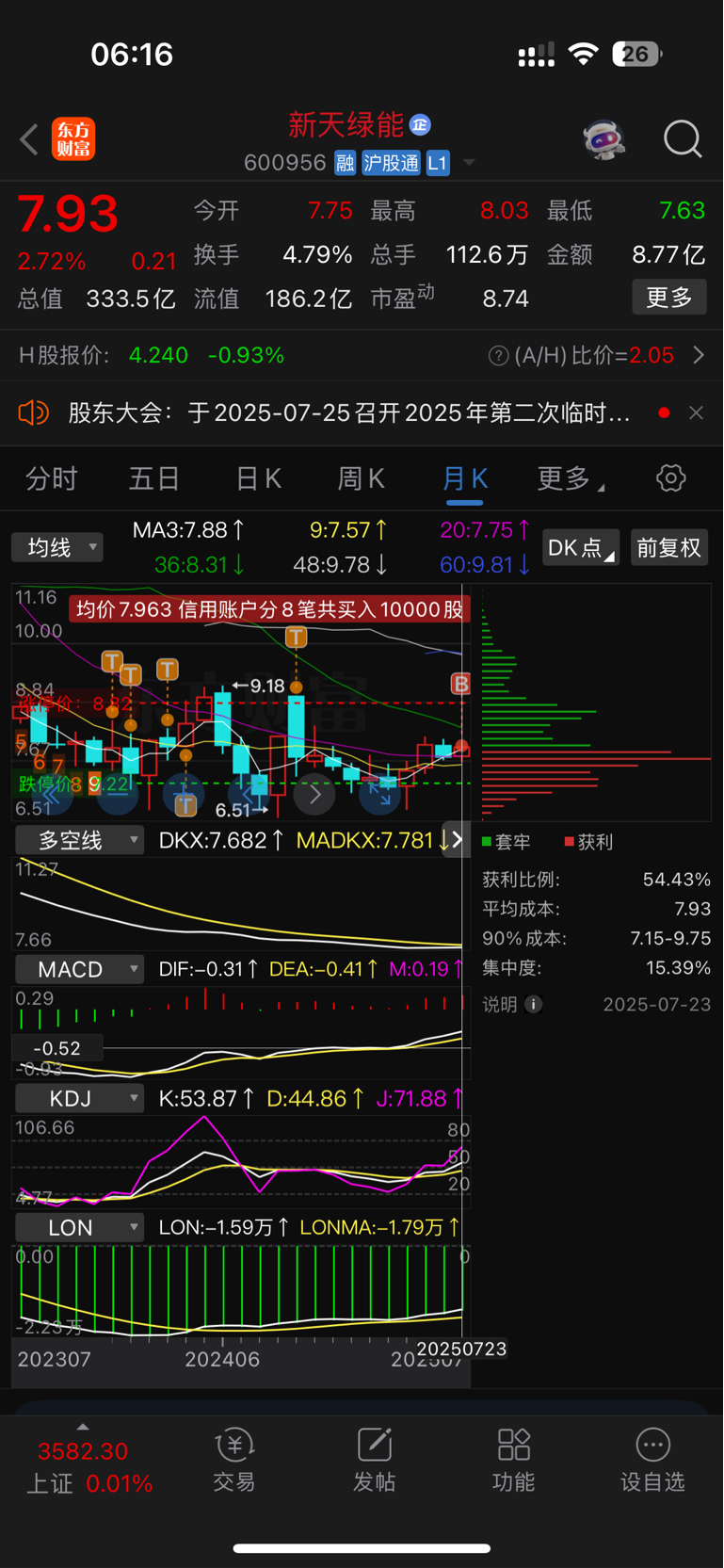Screen dimensions: 724x1568
Task: Tap the 涨停价 8.82 label
Action: tap(75, 703)
